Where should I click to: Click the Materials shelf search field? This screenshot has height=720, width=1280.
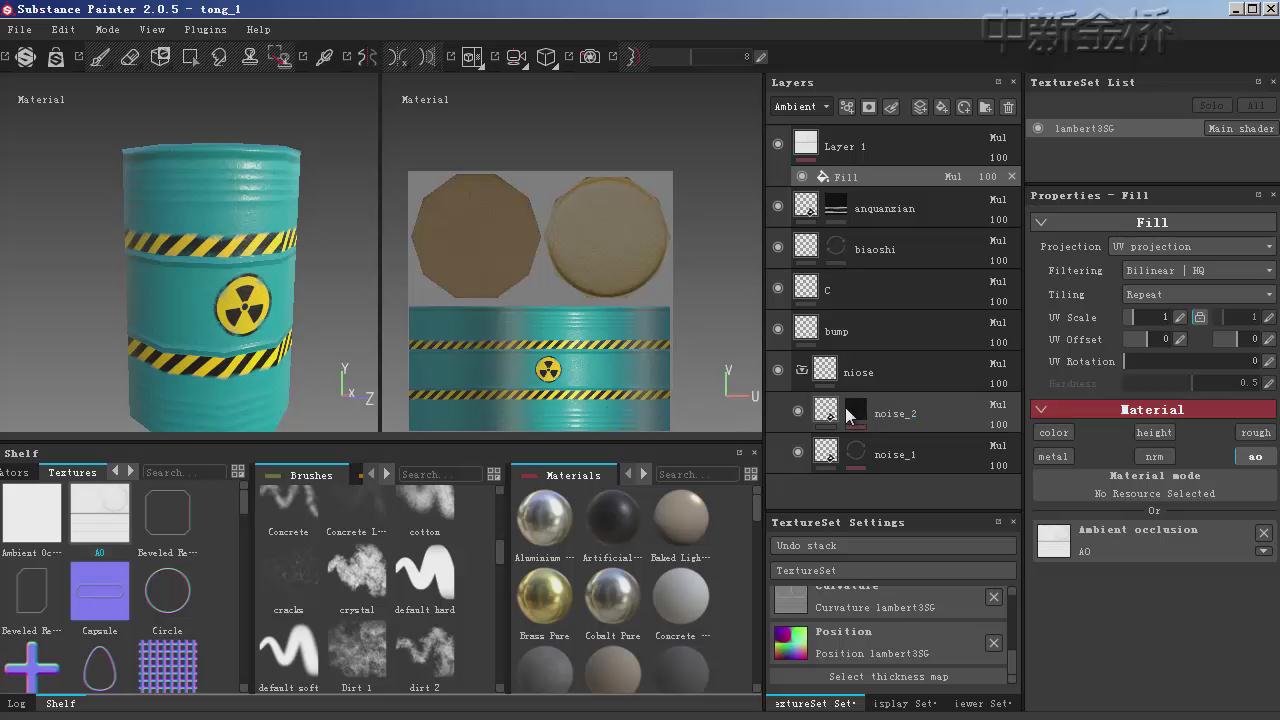[x=697, y=474]
